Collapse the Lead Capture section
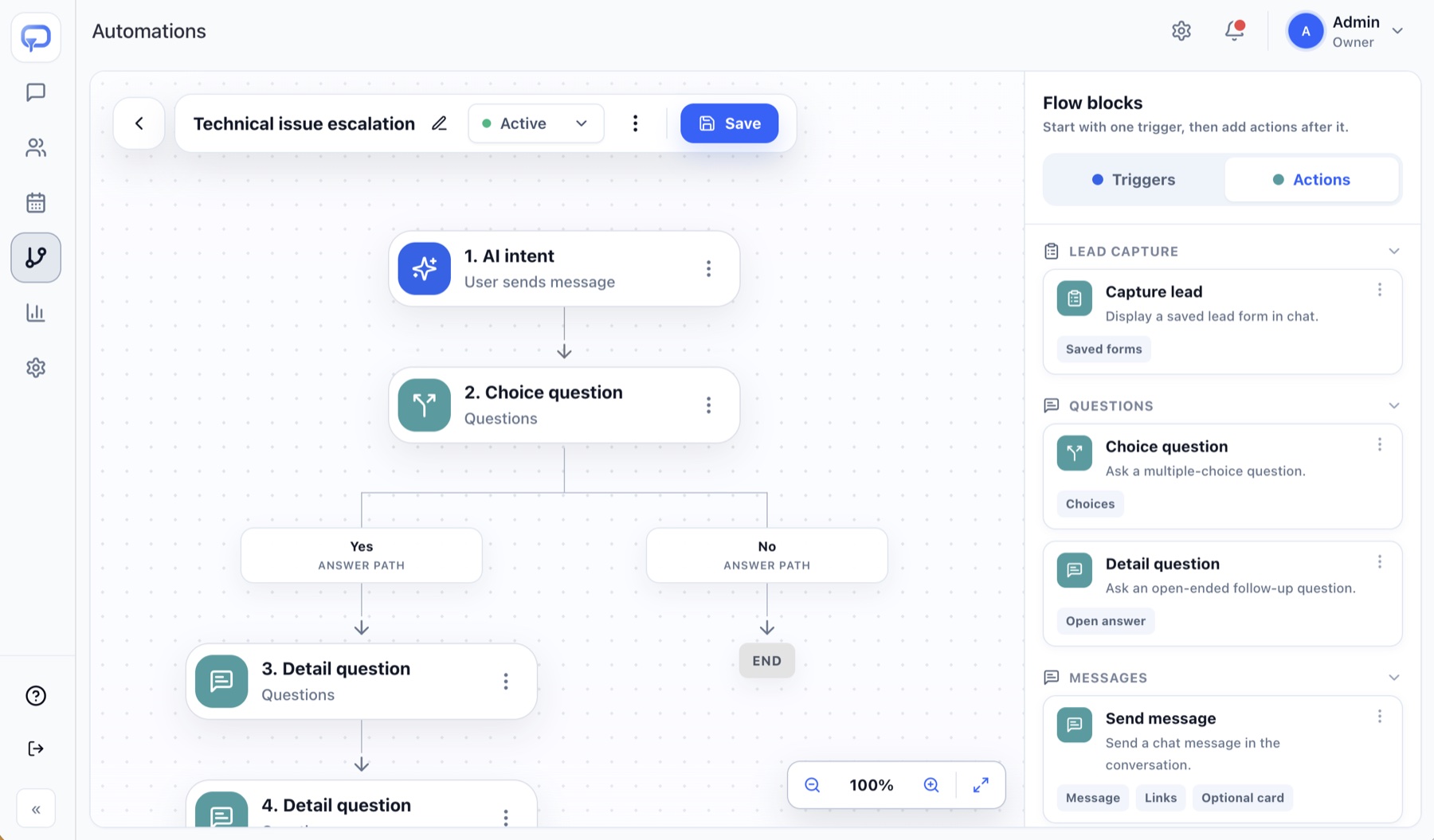This screenshot has height=840, width=1434. (x=1394, y=252)
